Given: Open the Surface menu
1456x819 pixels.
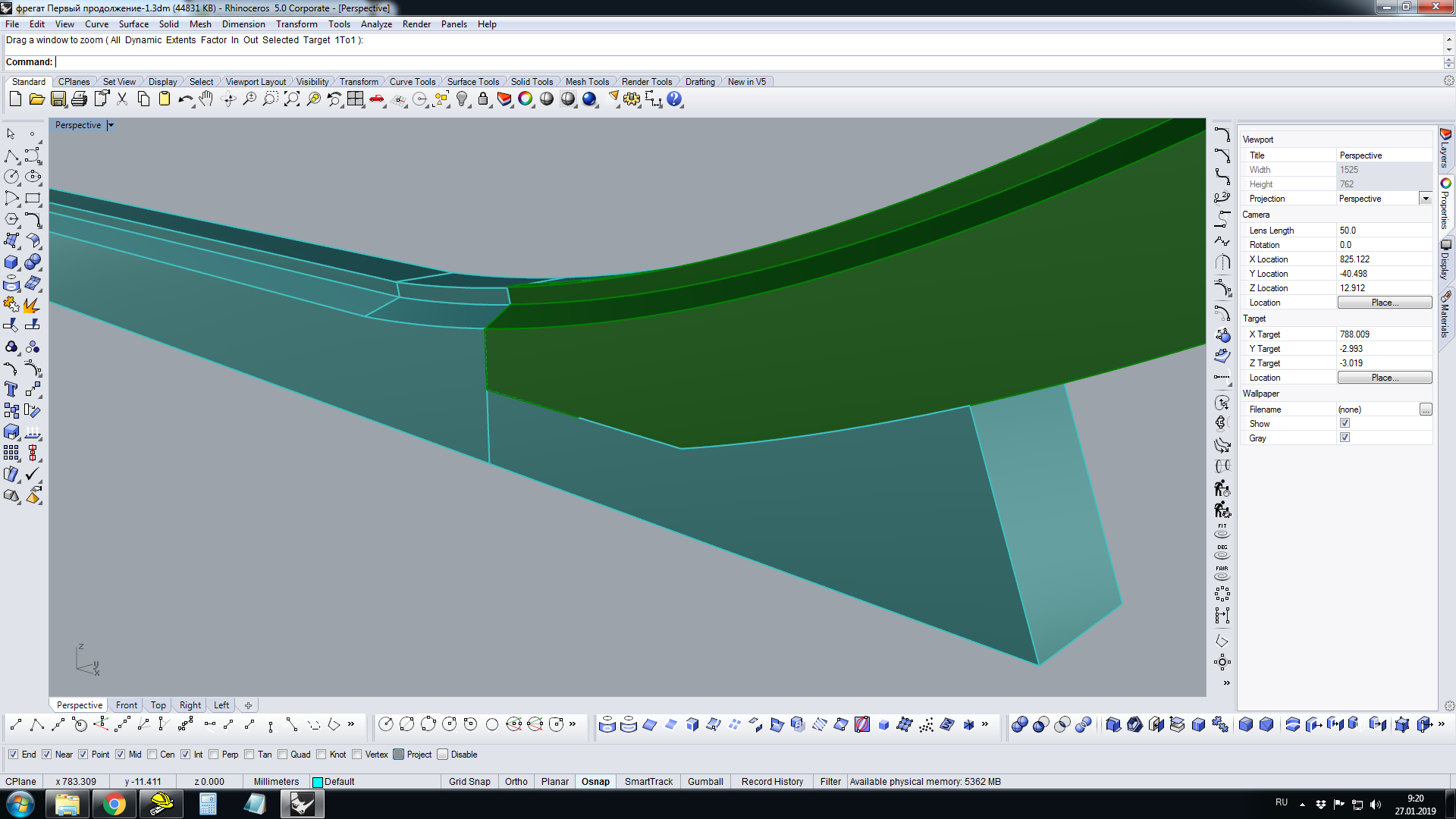Looking at the screenshot, I should pyautogui.click(x=133, y=24).
